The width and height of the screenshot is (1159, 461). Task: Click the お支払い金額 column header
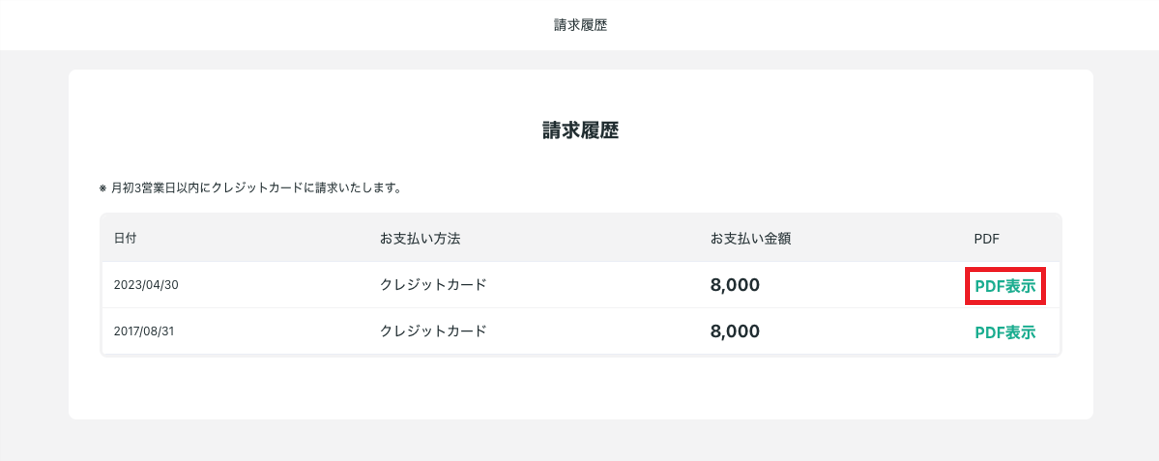pyautogui.click(x=751, y=239)
